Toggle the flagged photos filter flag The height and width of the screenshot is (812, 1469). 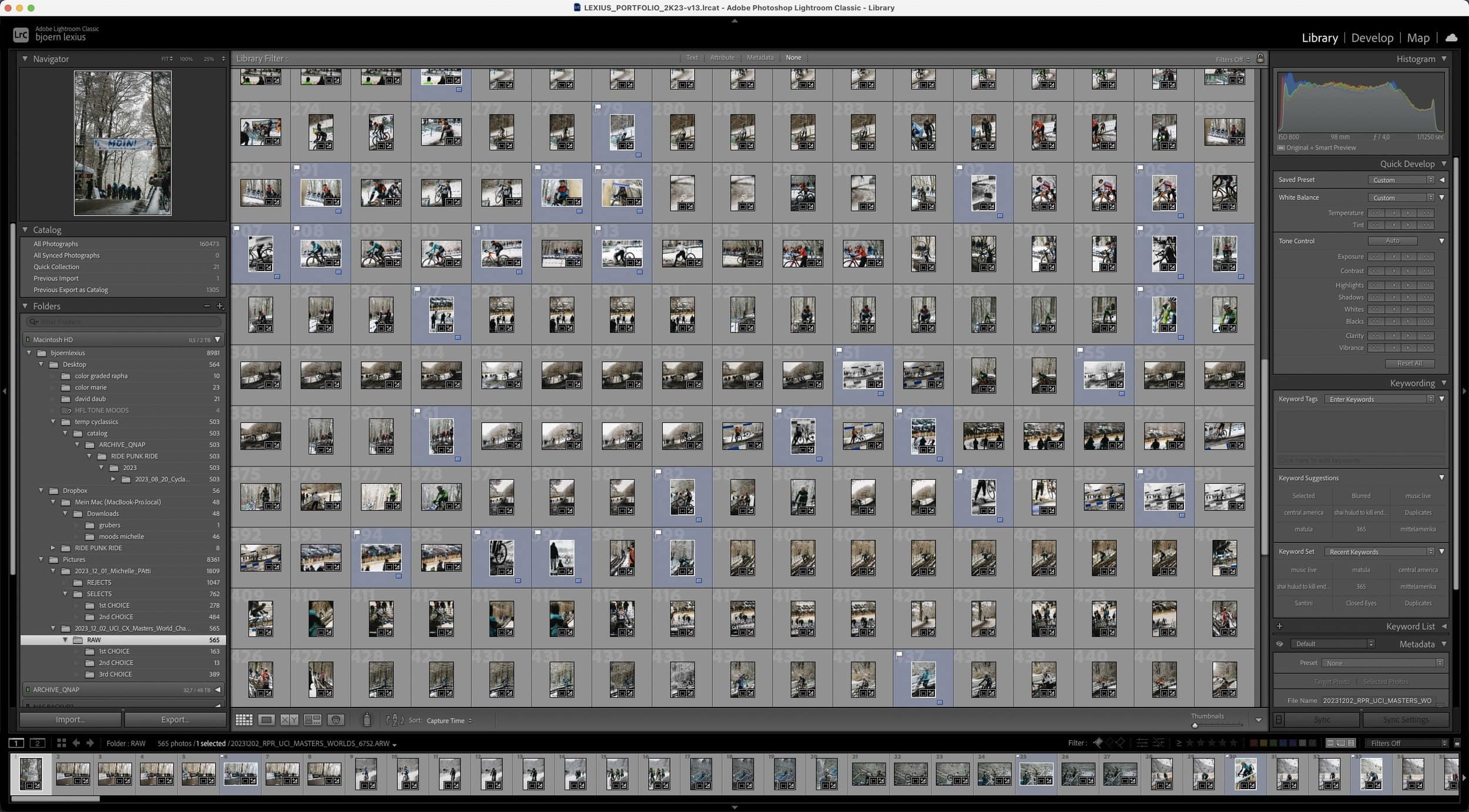(1098, 743)
